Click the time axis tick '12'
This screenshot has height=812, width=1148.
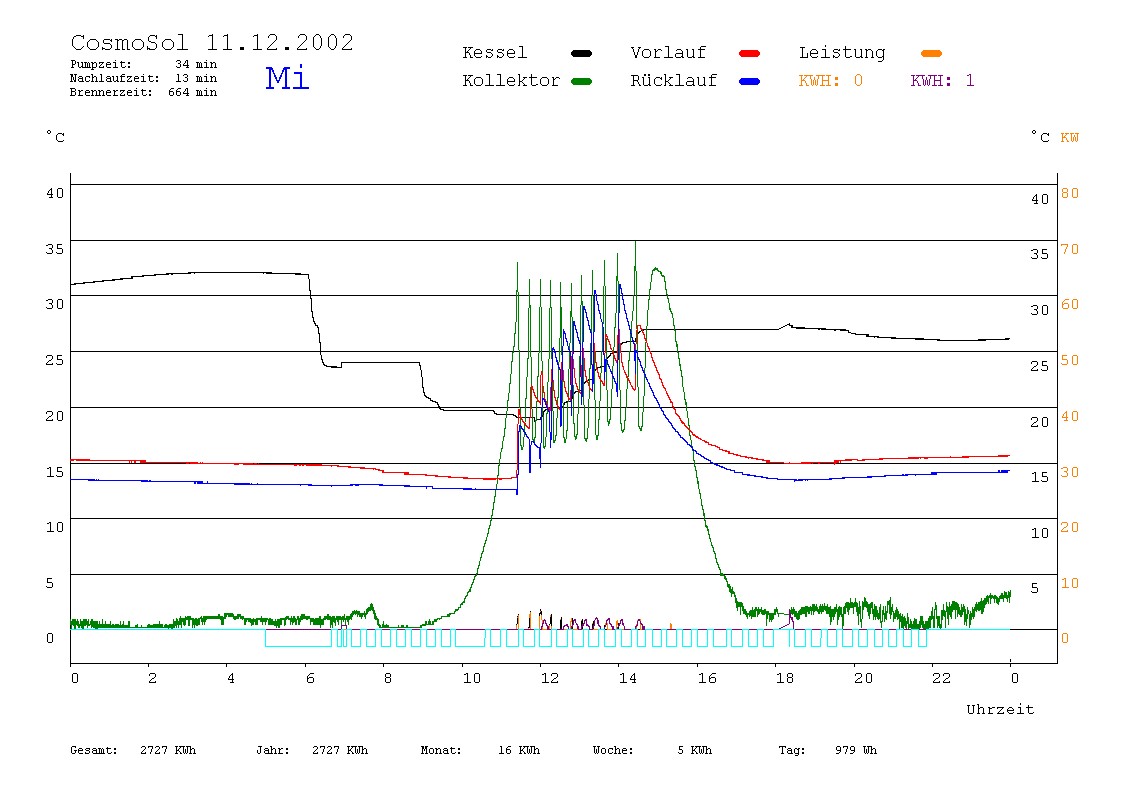549,679
